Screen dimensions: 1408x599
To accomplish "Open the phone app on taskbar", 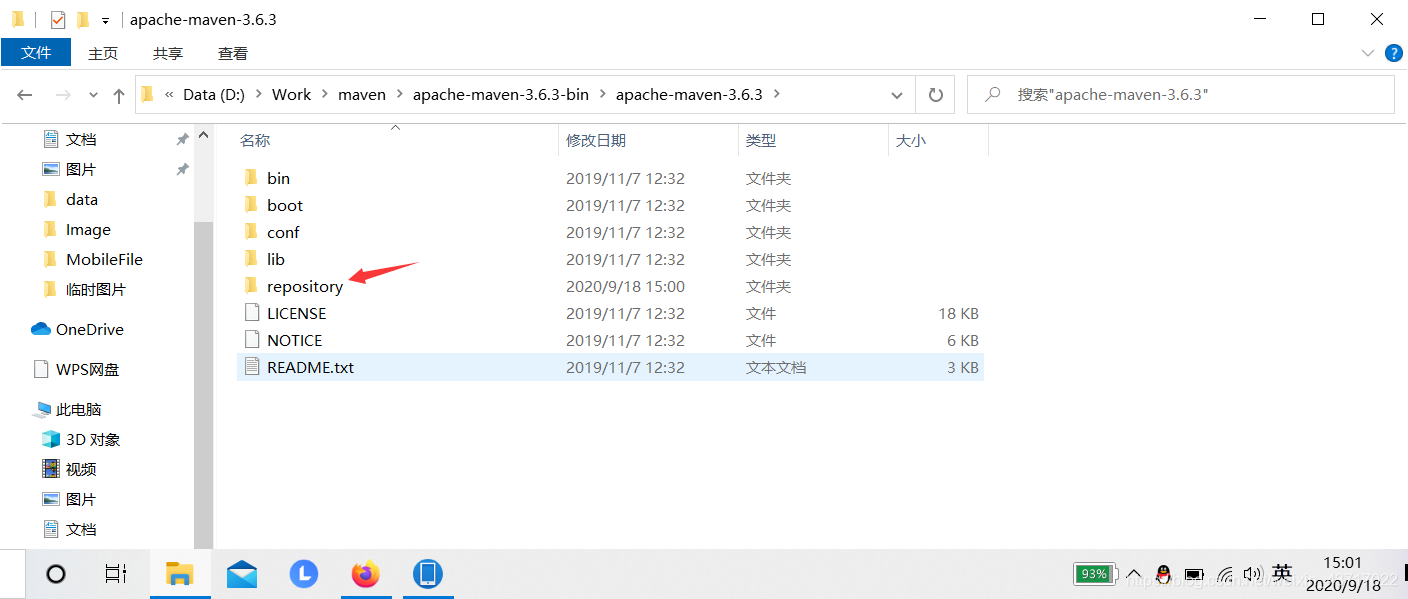I will pos(428,574).
